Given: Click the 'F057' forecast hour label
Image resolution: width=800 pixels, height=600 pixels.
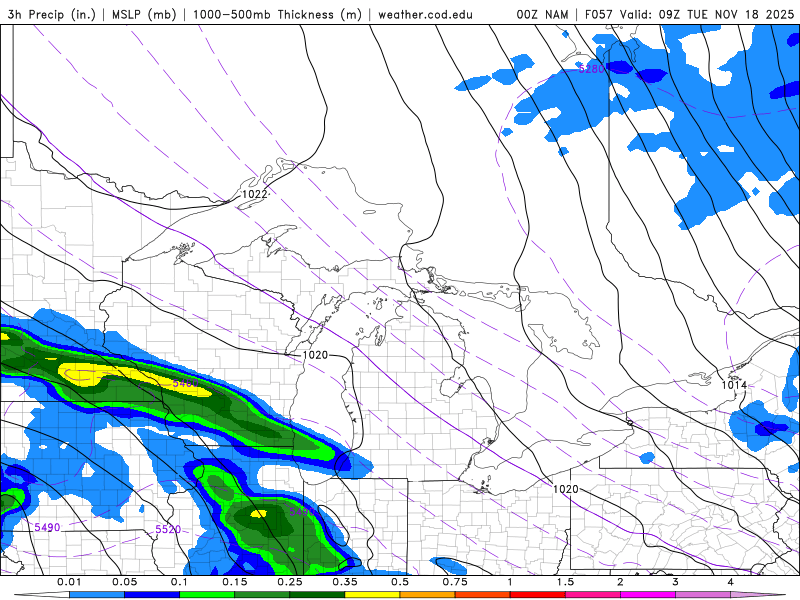Looking at the screenshot, I should pyautogui.click(x=599, y=14).
